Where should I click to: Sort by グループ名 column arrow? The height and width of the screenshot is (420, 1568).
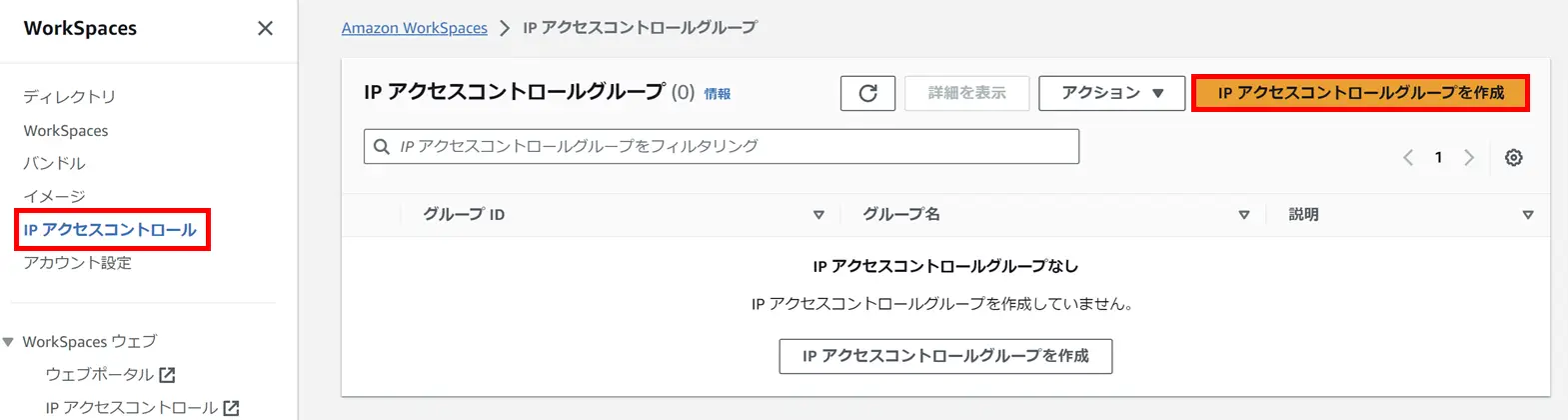[1244, 215]
